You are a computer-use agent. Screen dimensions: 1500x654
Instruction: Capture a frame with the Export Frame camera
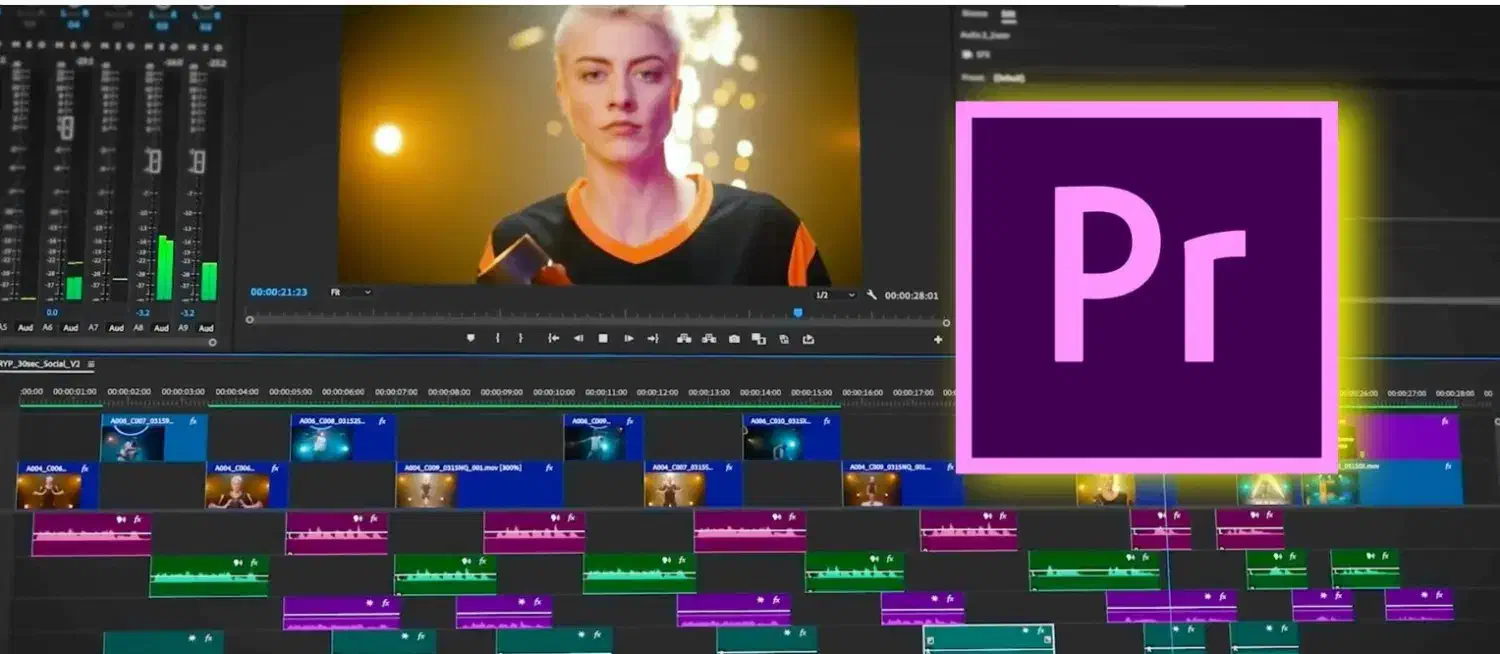734,339
